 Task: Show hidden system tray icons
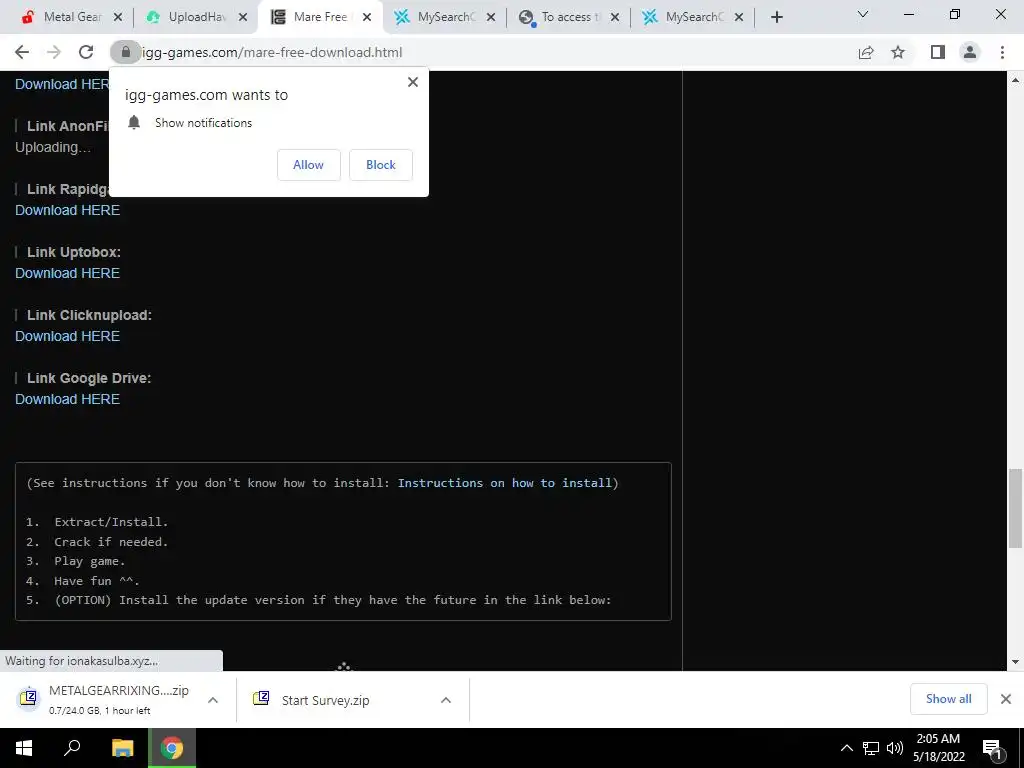(x=846, y=748)
